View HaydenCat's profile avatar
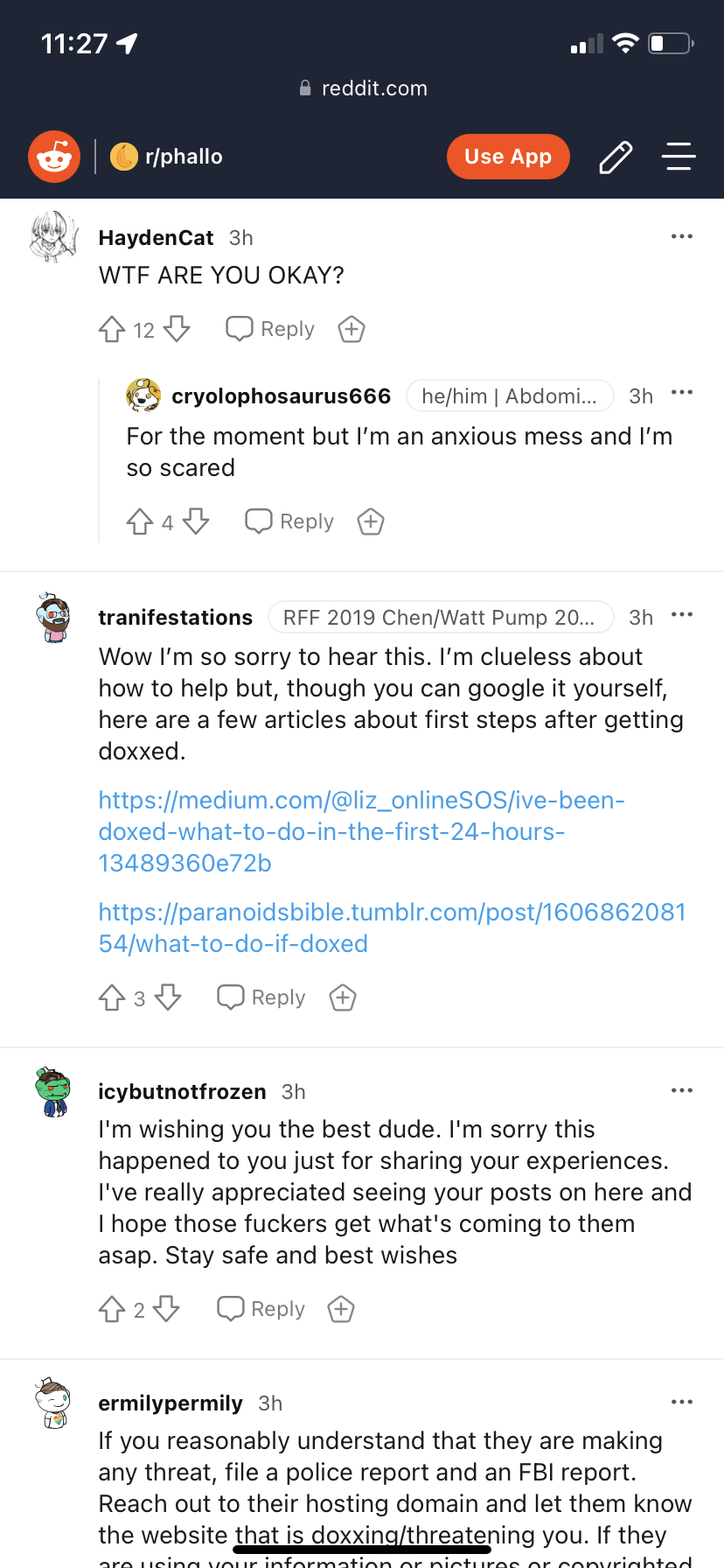The height and width of the screenshot is (1568, 724). 54,237
